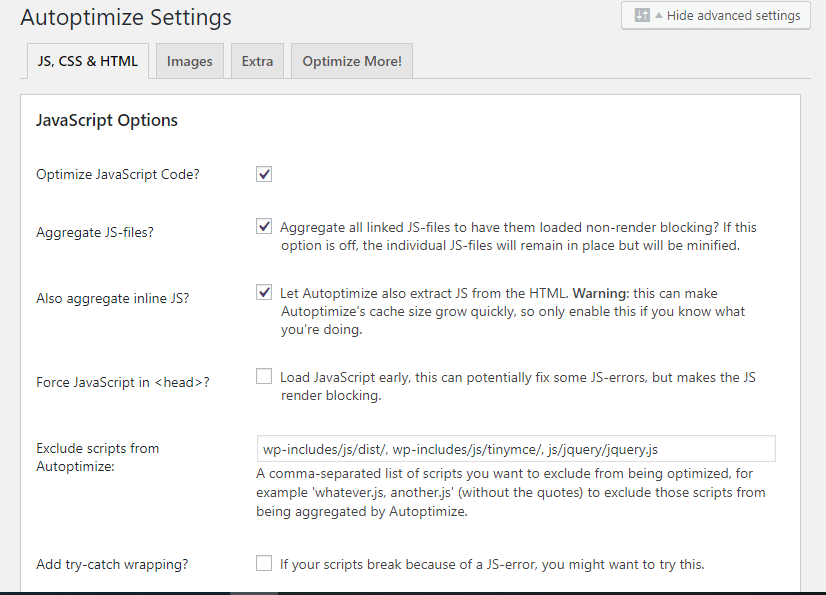The image size is (826, 595).
Task: Select the JS, CSS & HTML tab
Action: click(x=87, y=61)
